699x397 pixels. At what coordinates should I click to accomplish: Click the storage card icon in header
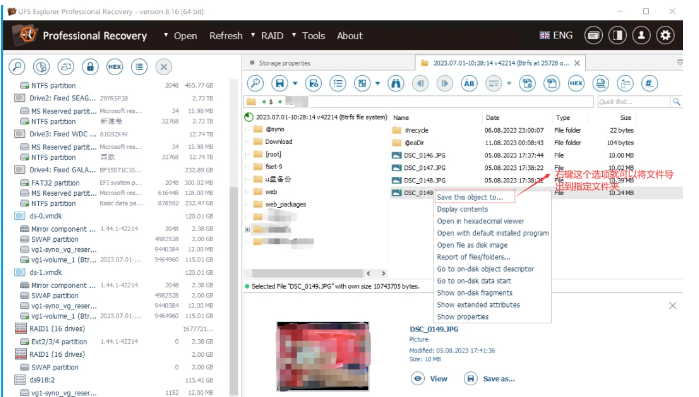pos(593,35)
